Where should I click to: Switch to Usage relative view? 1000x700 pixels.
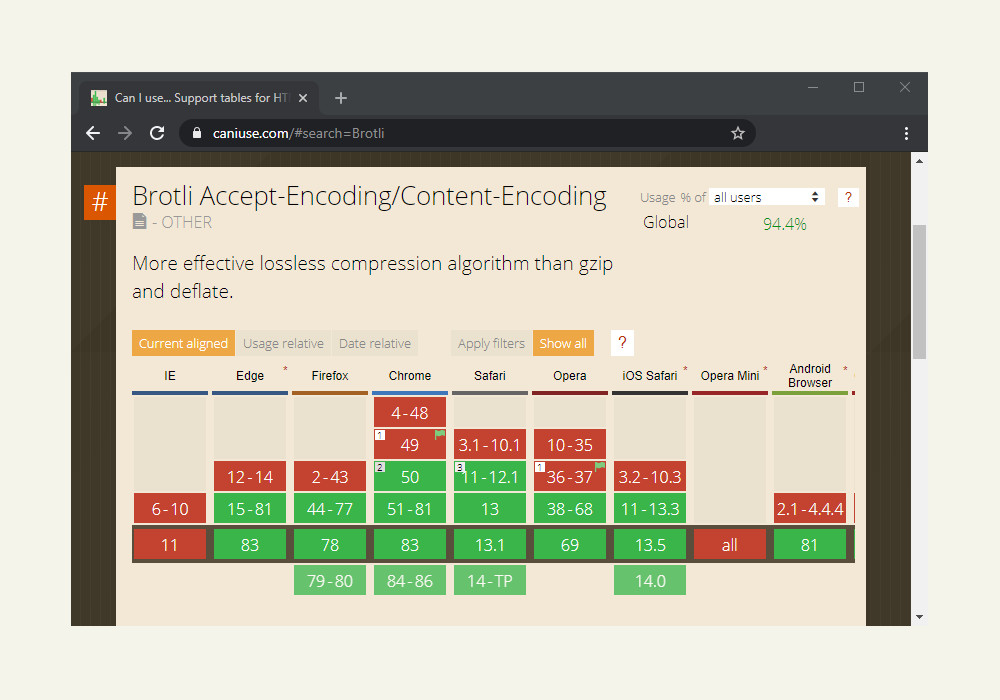(283, 343)
